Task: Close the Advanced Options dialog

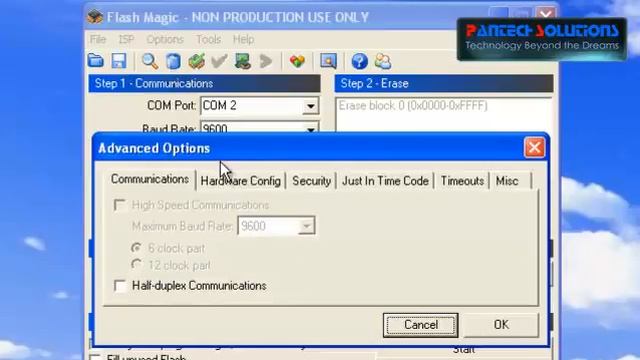Action: [x=534, y=147]
